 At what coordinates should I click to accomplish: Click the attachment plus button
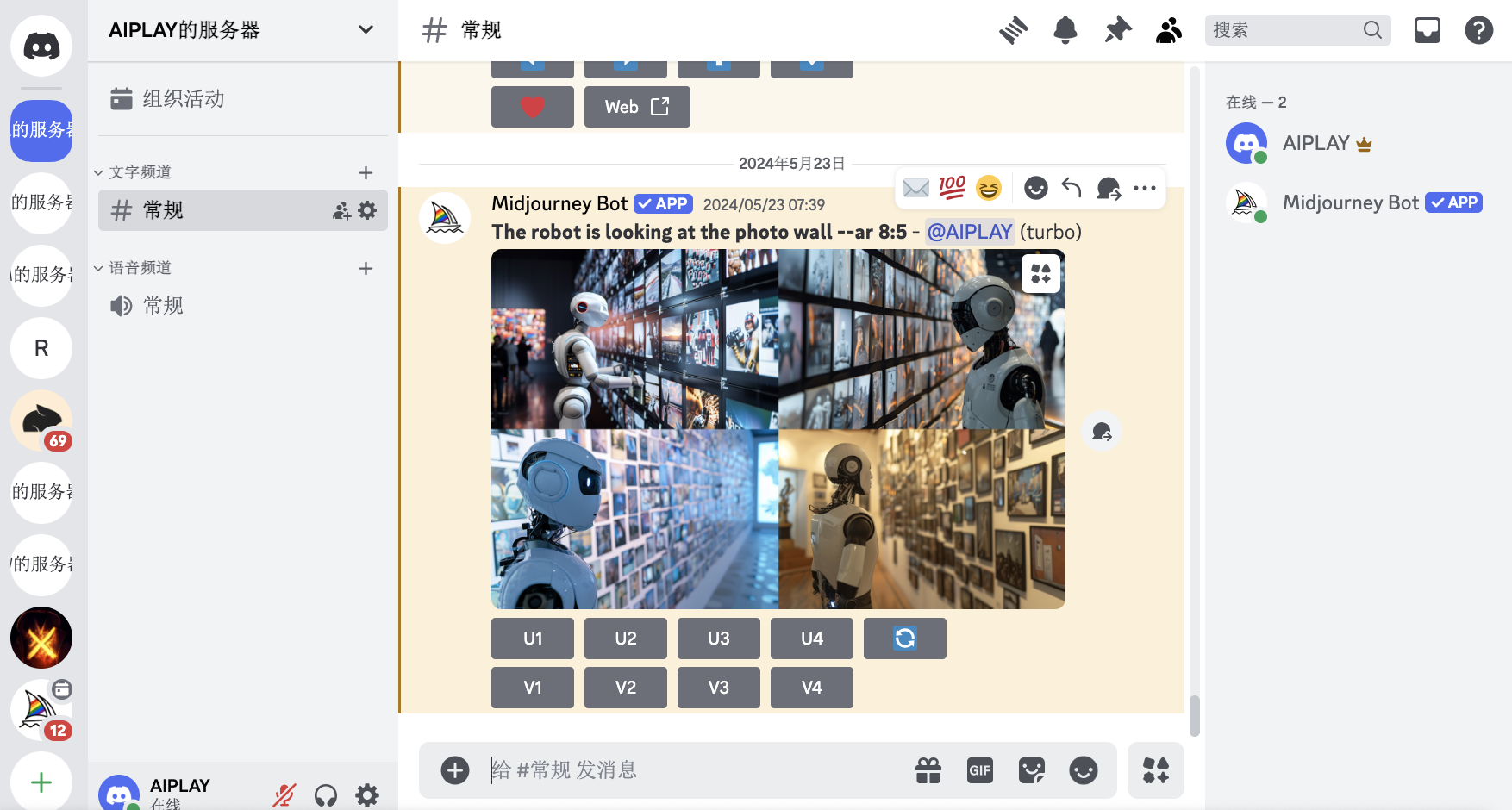point(455,770)
